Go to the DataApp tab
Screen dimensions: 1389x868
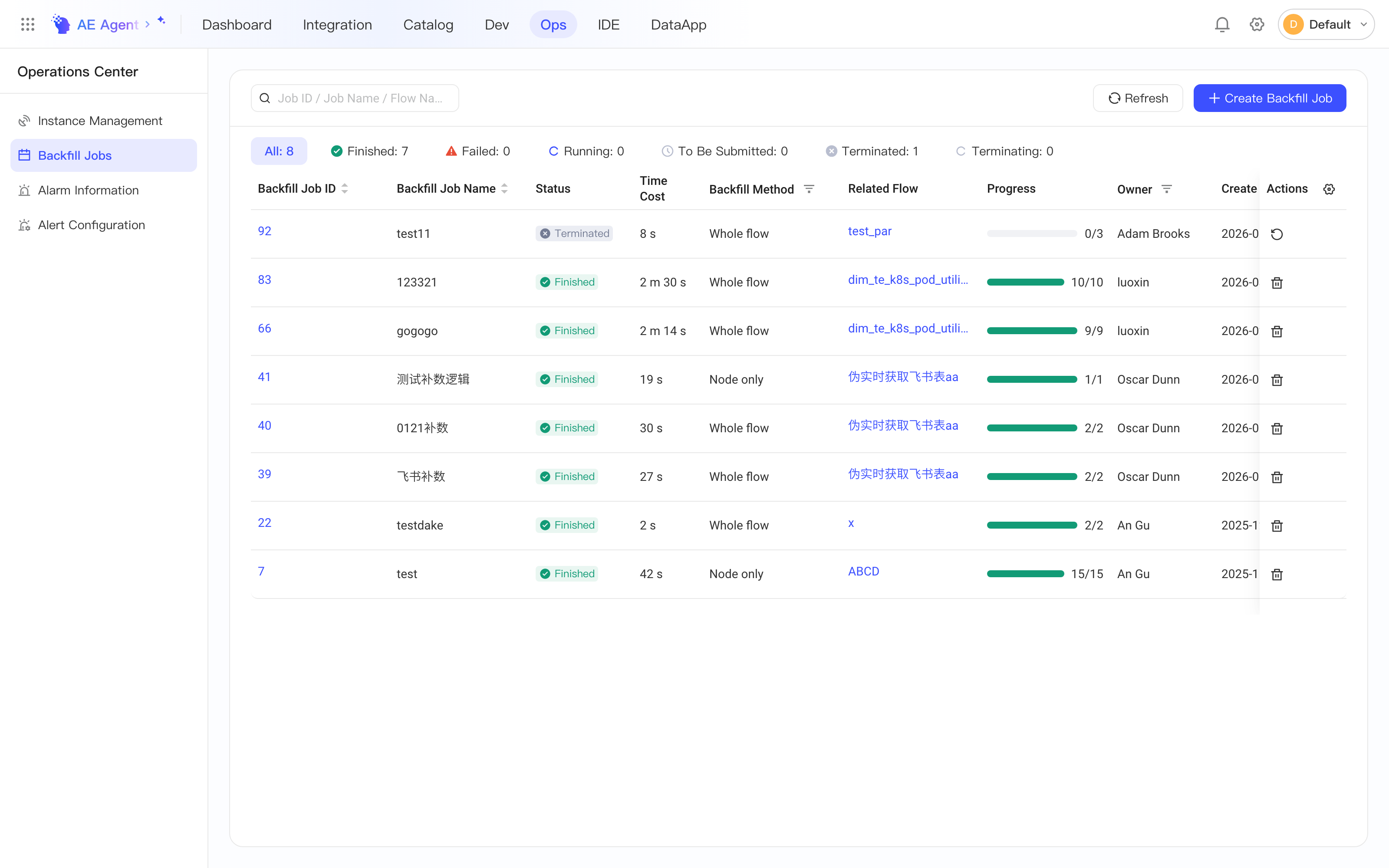(678, 24)
